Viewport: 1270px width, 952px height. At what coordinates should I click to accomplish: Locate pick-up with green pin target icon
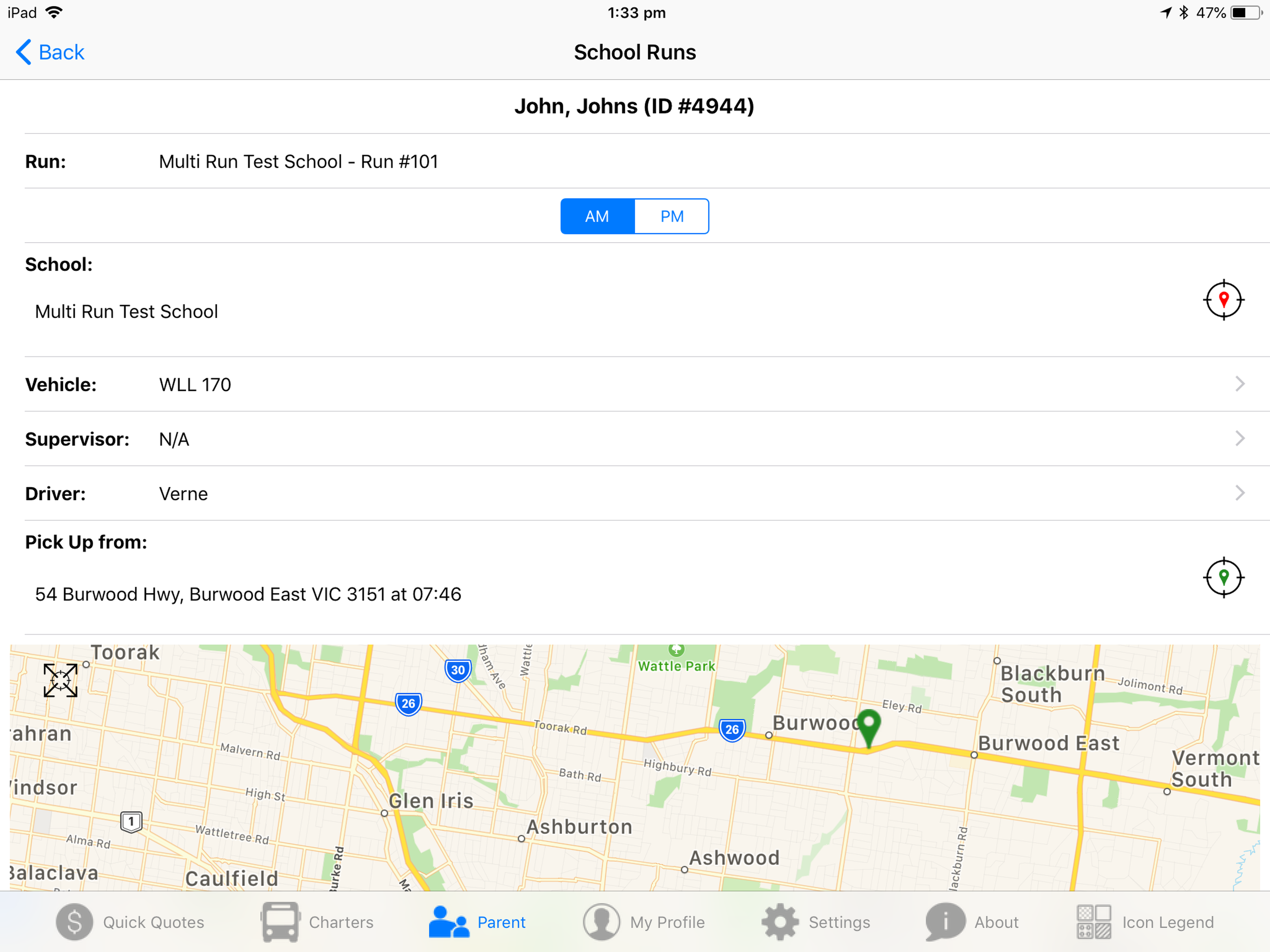coord(1224,577)
